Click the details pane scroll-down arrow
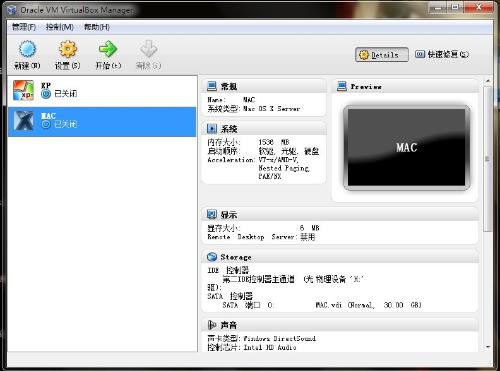The width and height of the screenshot is (500, 371). (x=488, y=347)
